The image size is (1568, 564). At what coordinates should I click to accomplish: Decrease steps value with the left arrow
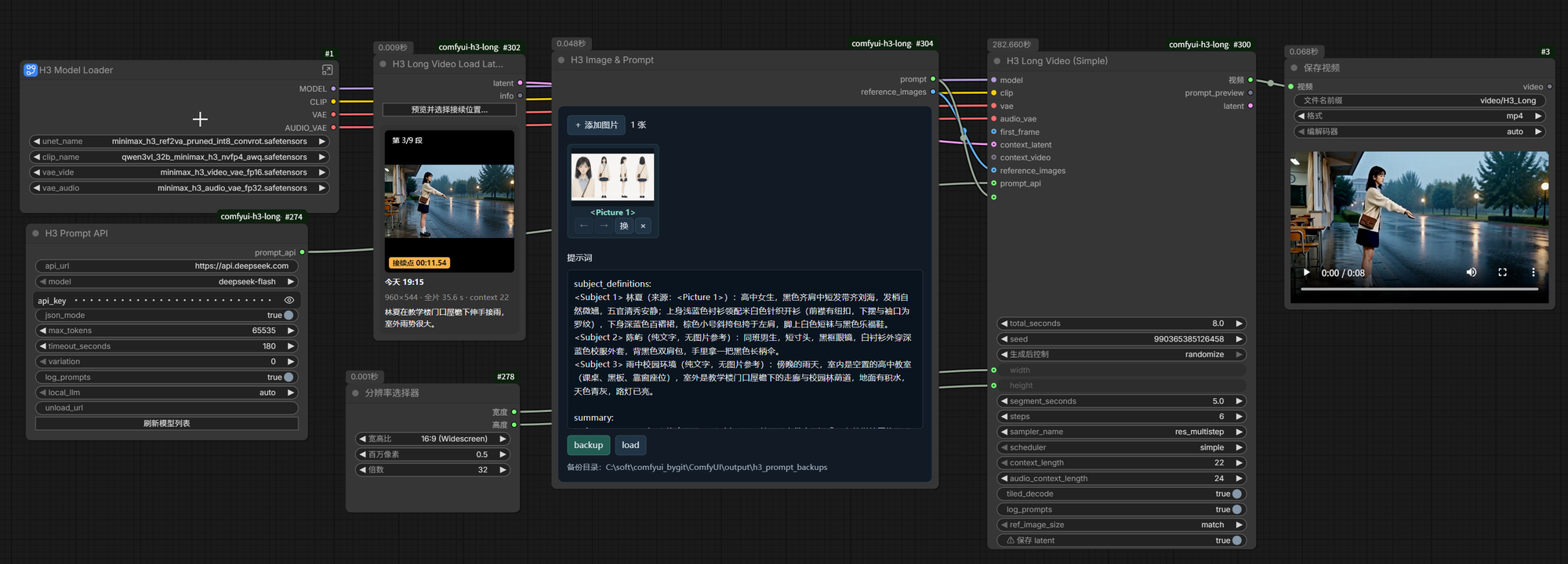coord(1004,417)
